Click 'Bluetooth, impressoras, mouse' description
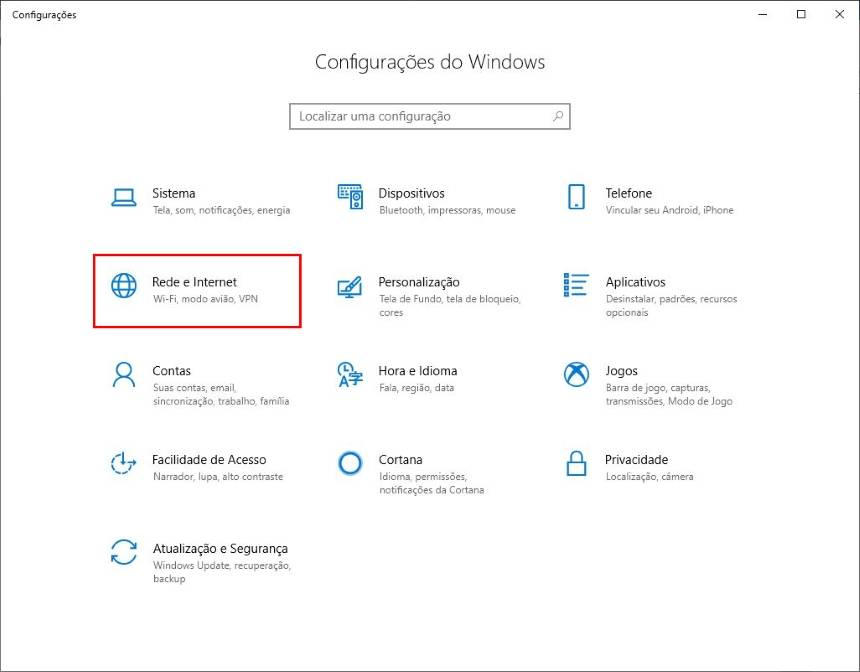Screen dimensions: 860x672 pos(447,210)
